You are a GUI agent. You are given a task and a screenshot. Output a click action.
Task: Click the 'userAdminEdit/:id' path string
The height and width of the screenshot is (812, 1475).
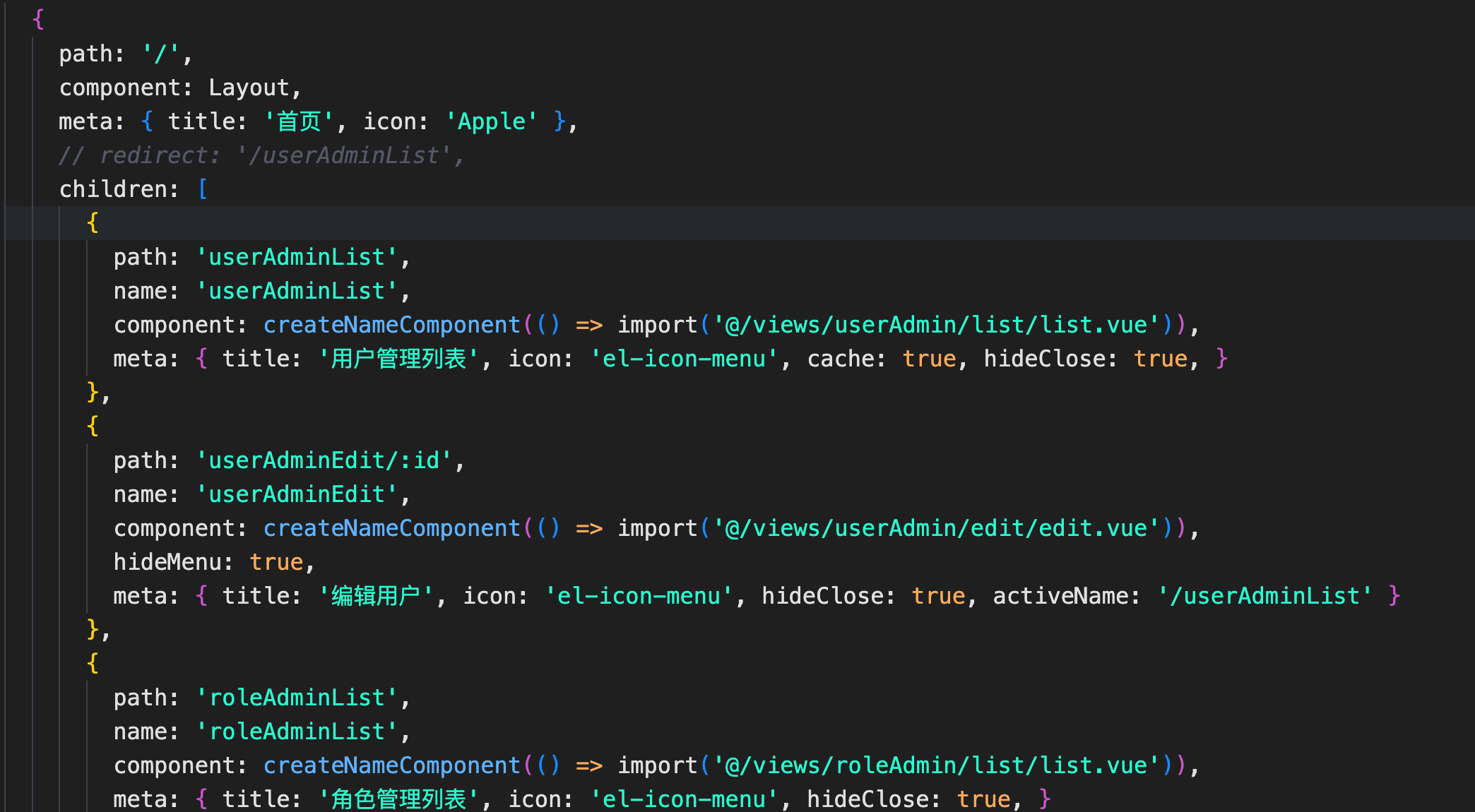pyautogui.click(x=324, y=460)
